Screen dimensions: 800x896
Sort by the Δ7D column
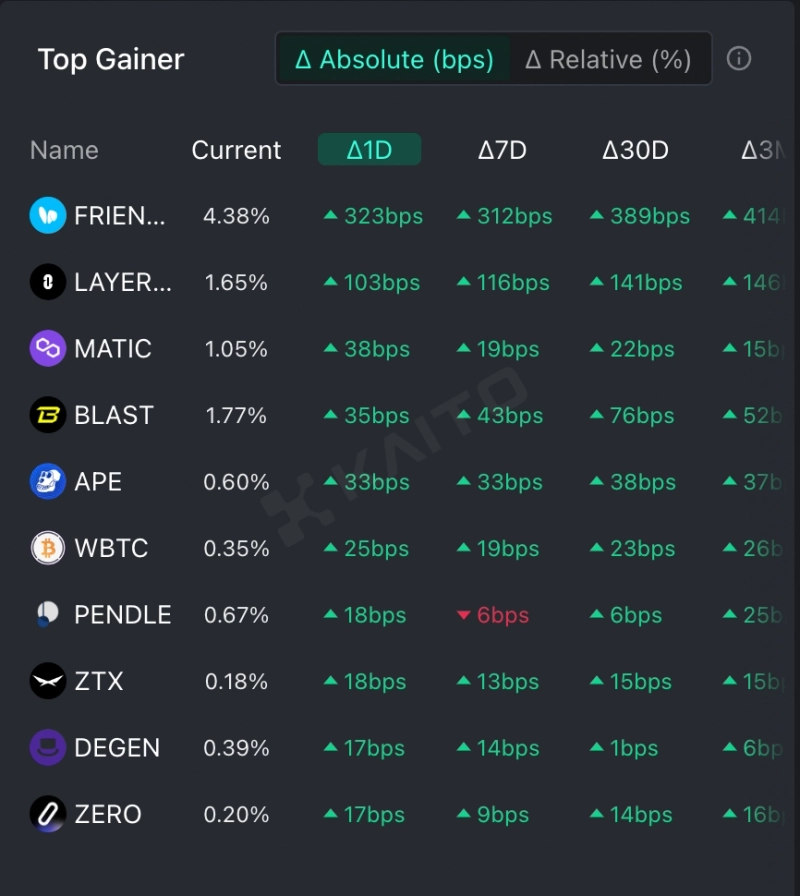click(x=502, y=150)
